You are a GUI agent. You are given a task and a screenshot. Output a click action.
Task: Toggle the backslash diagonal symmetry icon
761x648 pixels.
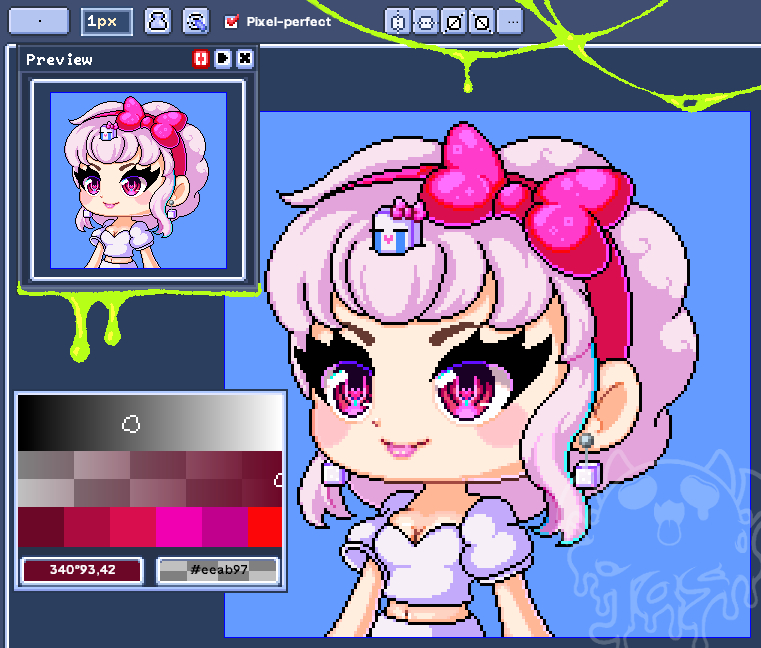(x=481, y=21)
